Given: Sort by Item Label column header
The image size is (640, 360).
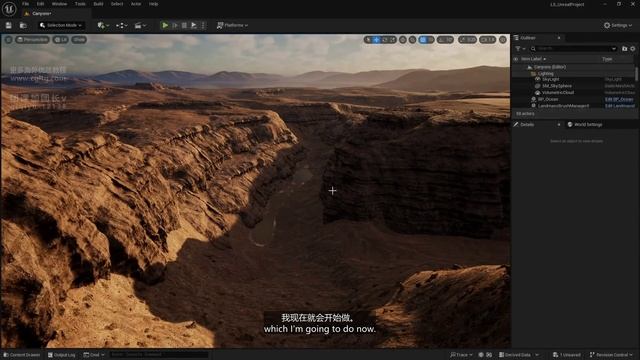Looking at the screenshot, I should 533,59.
